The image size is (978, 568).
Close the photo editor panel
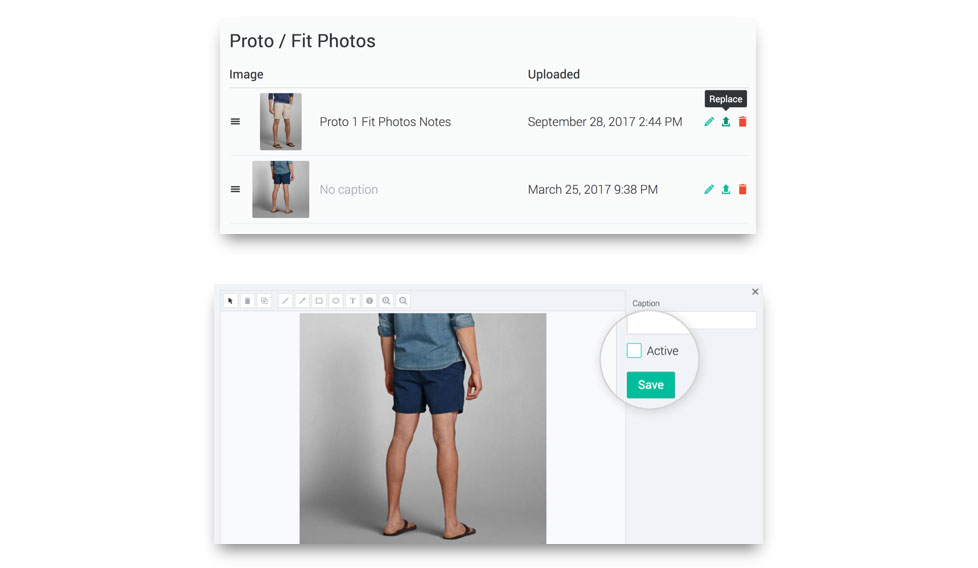click(x=755, y=291)
